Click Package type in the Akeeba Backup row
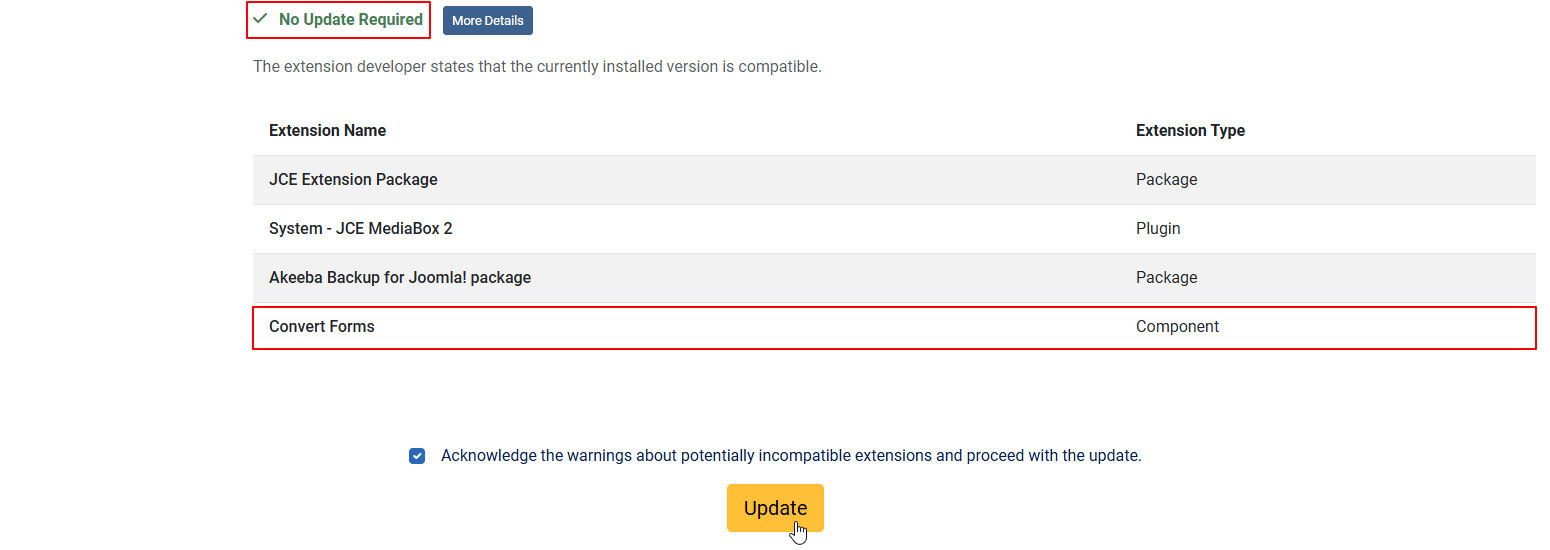This screenshot has height=550, width=1550. [x=1166, y=278]
